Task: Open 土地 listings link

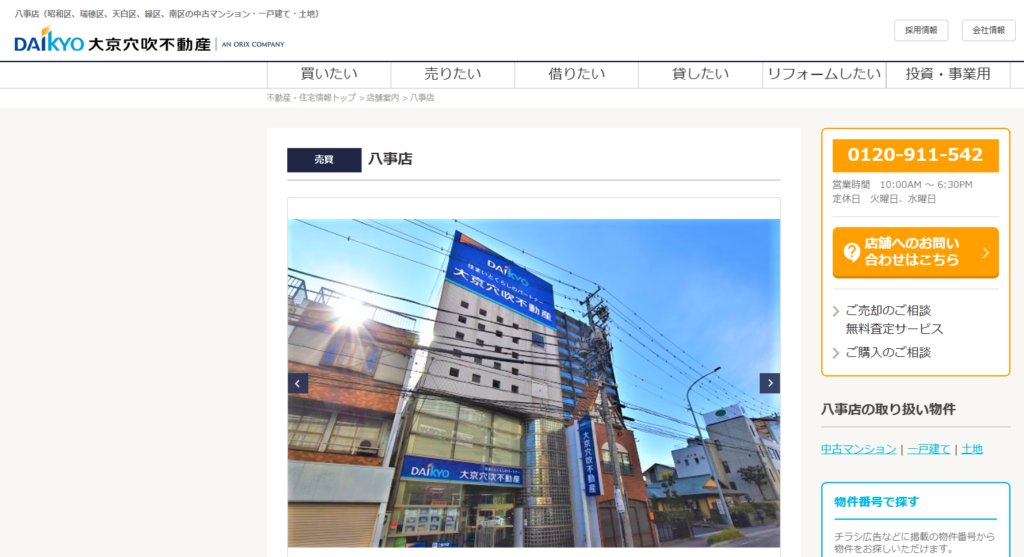Action: click(x=972, y=449)
